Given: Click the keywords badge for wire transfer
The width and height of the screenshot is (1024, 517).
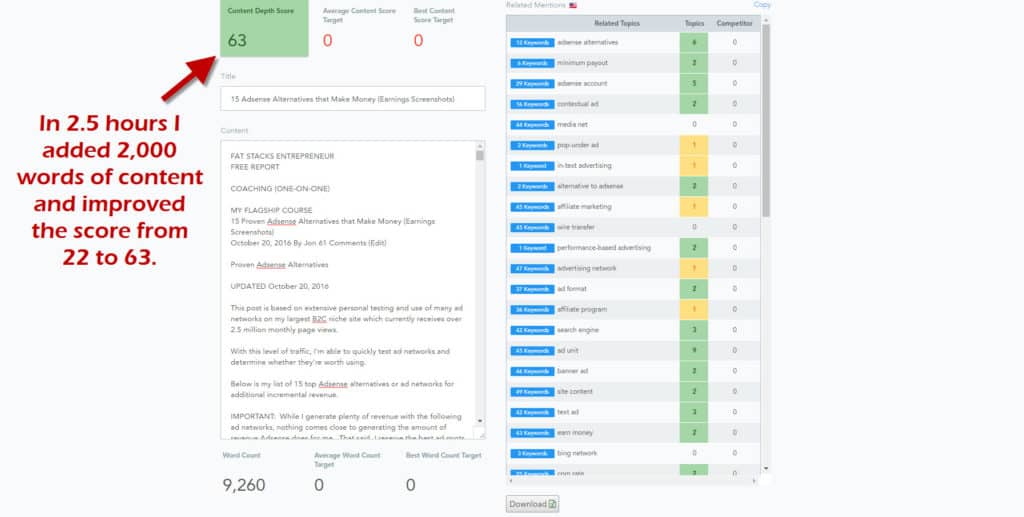Looking at the screenshot, I should point(531,227).
